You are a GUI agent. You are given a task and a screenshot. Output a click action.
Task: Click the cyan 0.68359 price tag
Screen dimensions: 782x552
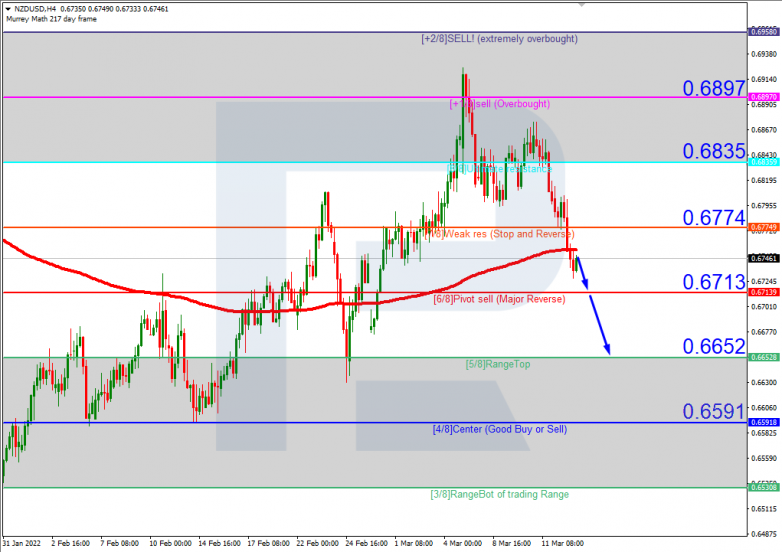click(x=764, y=162)
